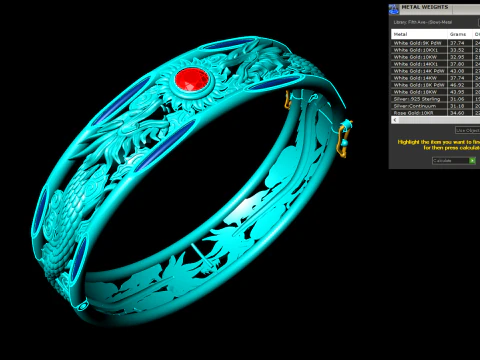Select the Silver: 925 Sterling row
Viewport: 480px width, 360px height.
pos(435,99)
